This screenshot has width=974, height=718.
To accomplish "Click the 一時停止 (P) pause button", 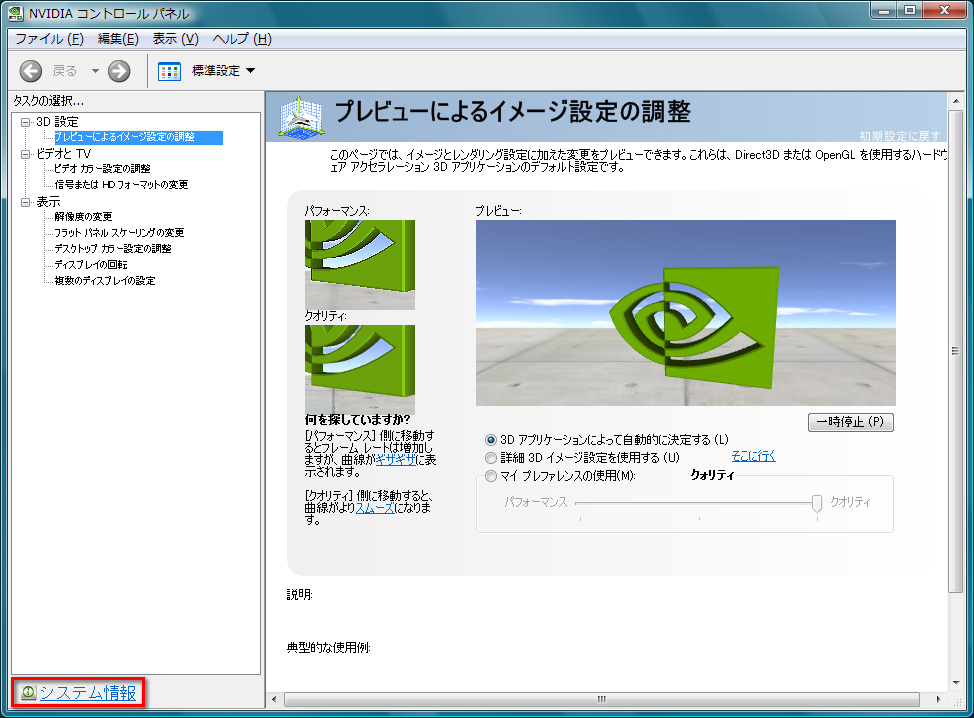I will click(850, 422).
